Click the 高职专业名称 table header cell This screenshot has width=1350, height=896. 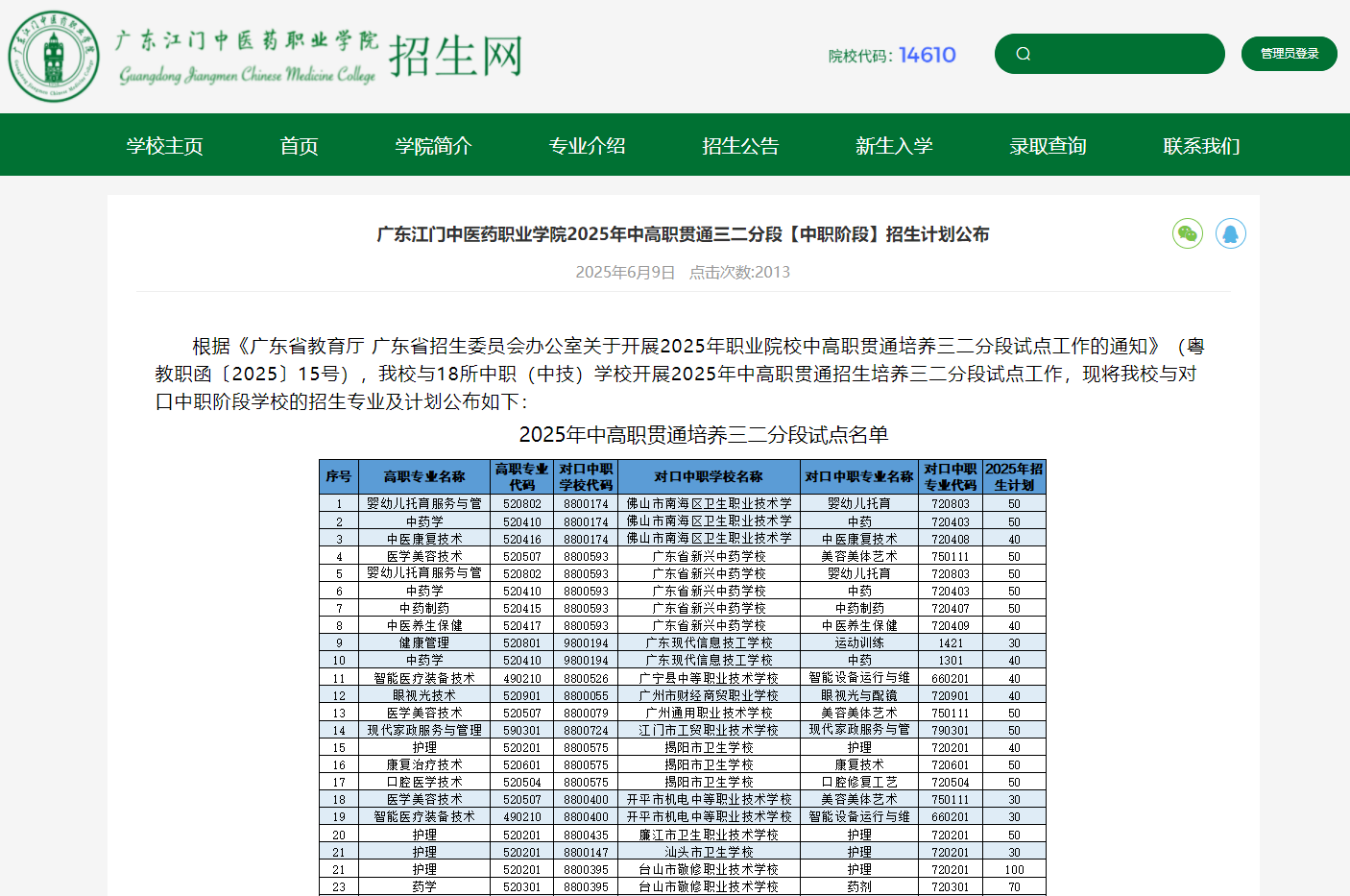pyautogui.click(x=423, y=474)
